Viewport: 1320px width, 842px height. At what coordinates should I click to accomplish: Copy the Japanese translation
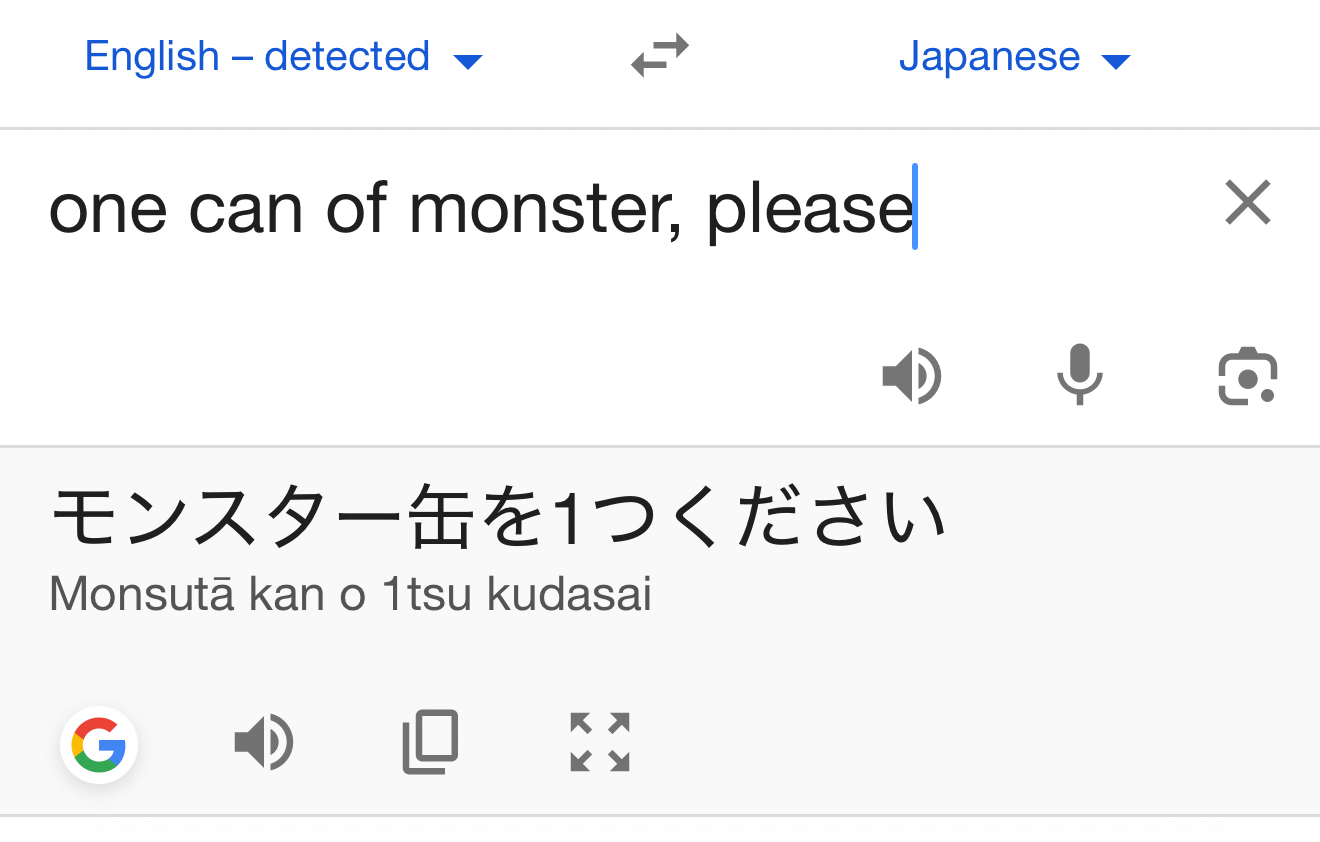430,743
